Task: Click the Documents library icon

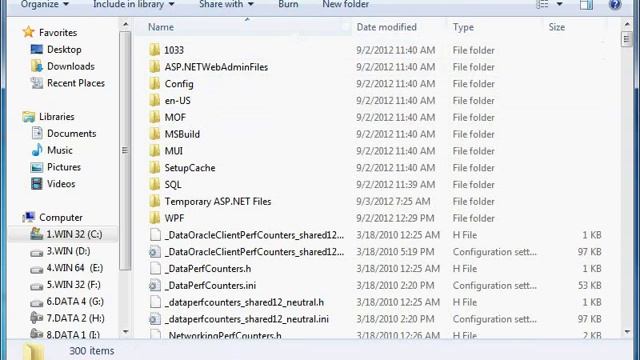Action: point(37,133)
